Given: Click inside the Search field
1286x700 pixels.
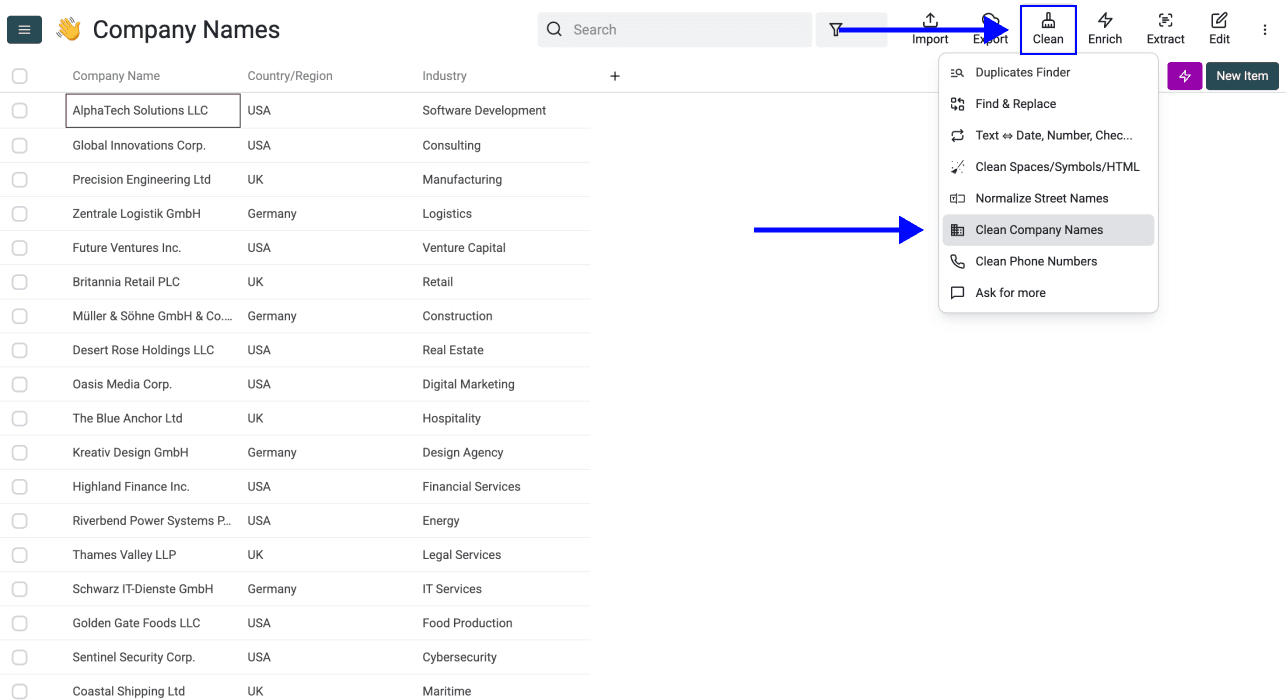Looking at the screenshot, I should point(675,29).
